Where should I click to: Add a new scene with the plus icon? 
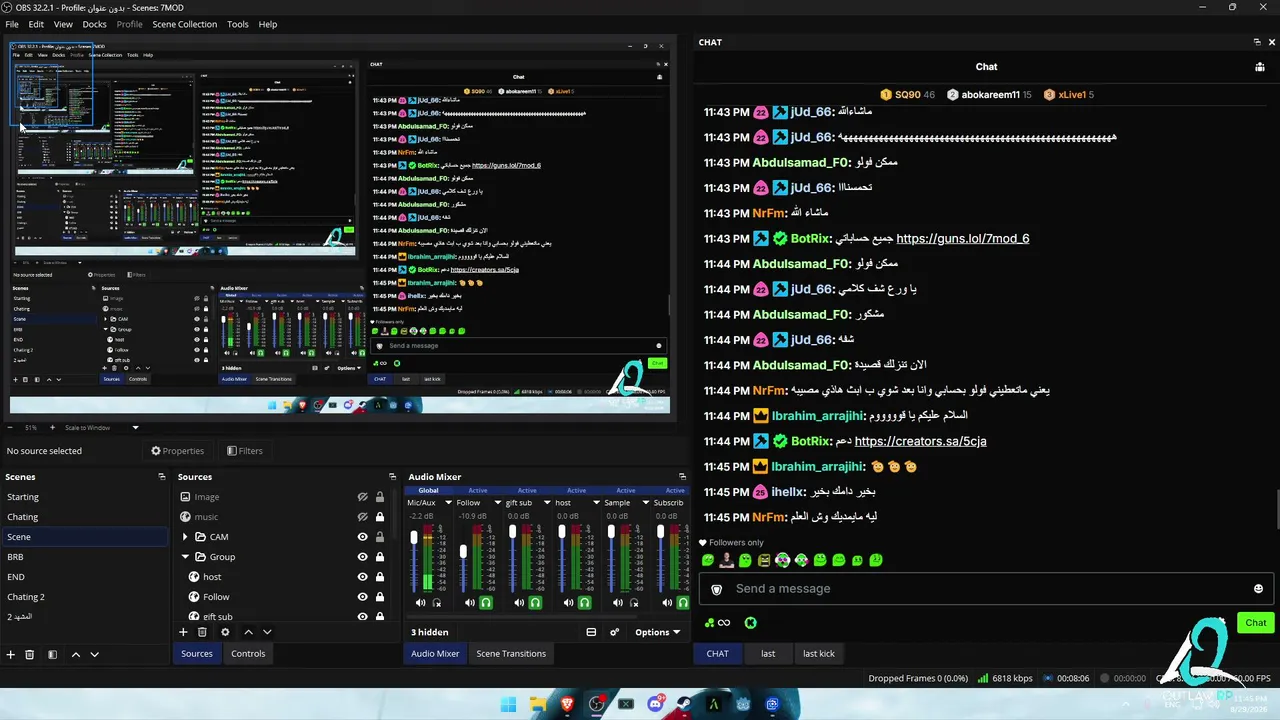11,654
